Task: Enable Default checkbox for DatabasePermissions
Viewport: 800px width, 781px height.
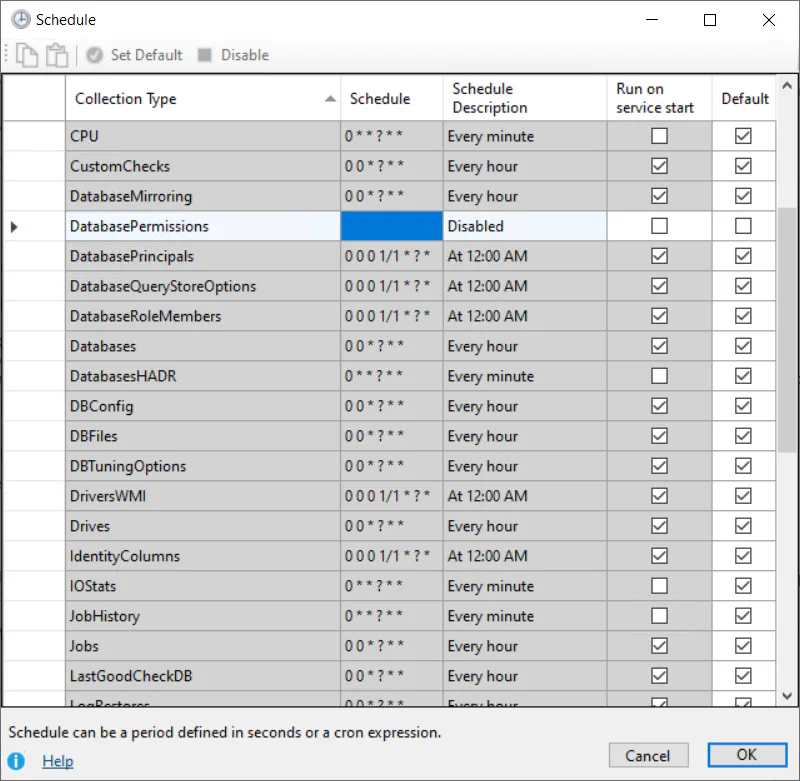Action: 743,227
